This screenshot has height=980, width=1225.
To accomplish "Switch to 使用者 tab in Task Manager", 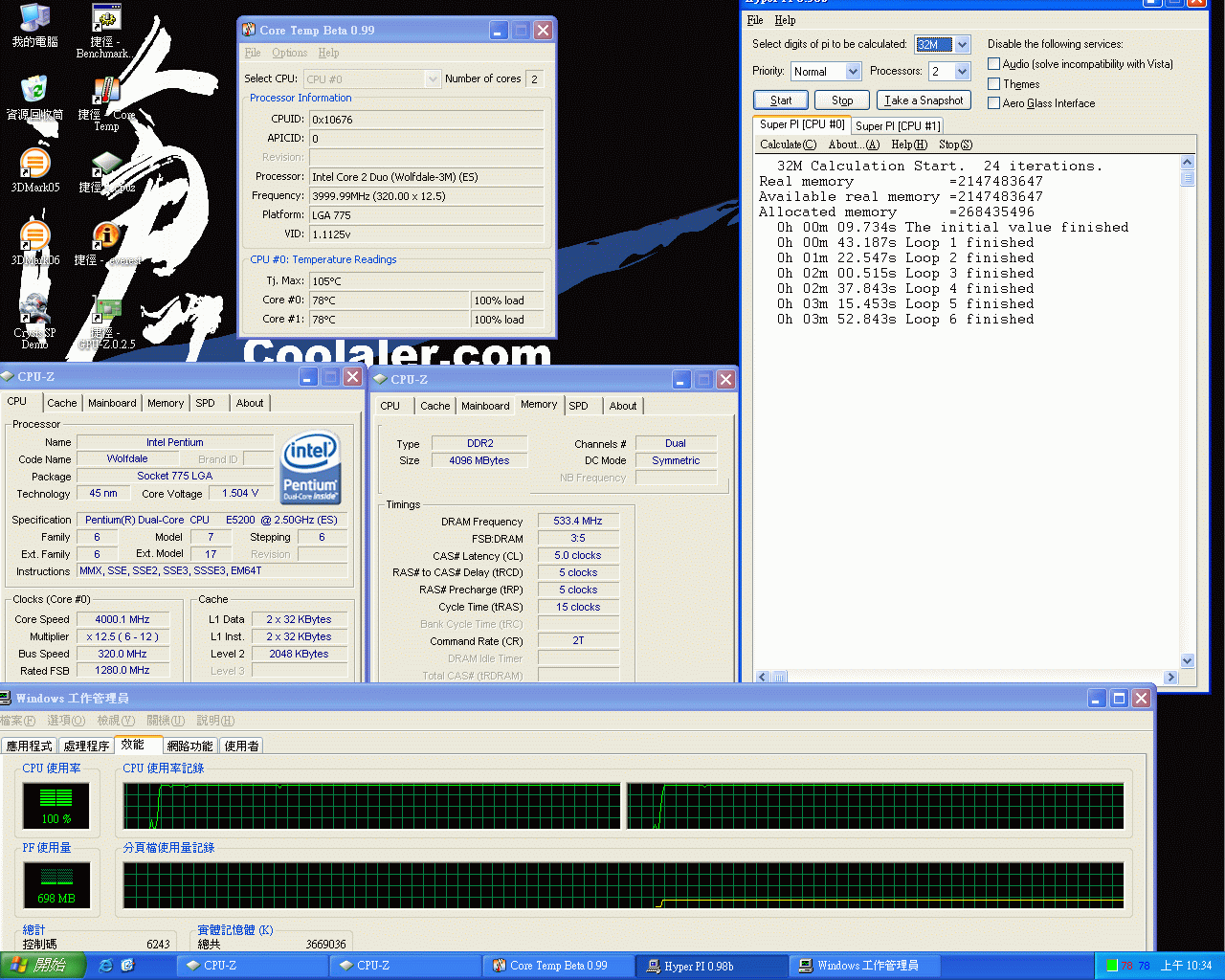I will coord(241,746).
